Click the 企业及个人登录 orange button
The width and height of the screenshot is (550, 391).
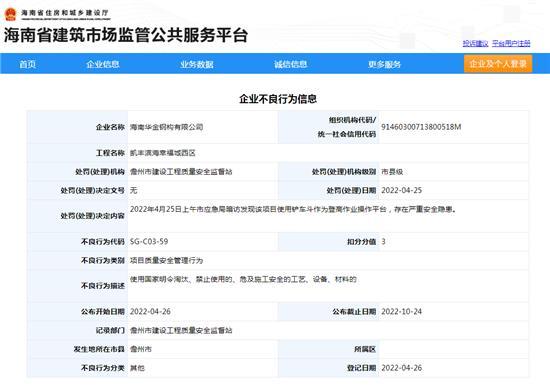point(498,64)
